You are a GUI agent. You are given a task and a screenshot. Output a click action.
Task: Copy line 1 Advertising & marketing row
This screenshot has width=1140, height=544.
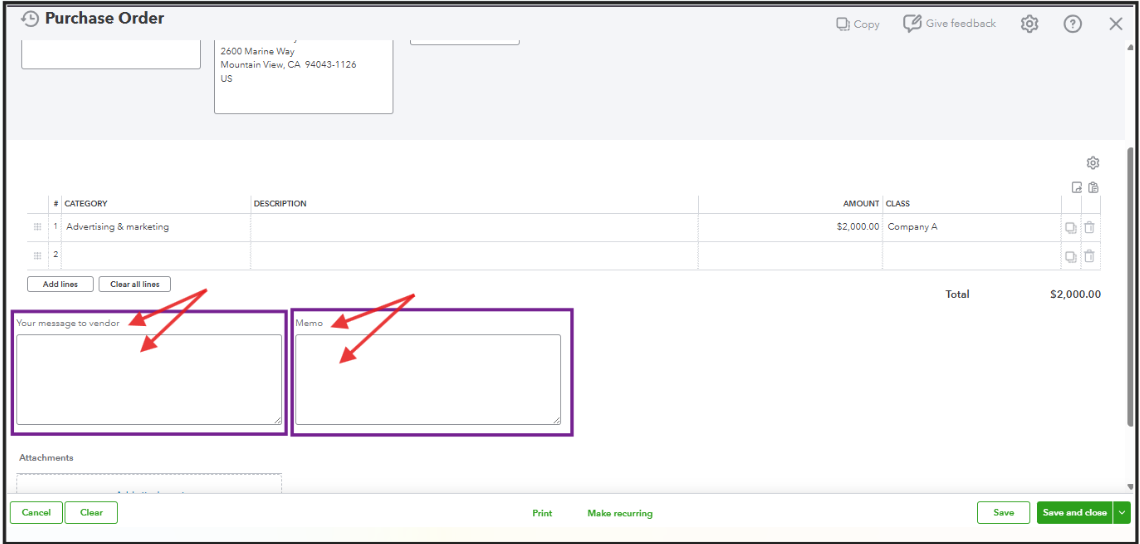tap(1071, 228)
